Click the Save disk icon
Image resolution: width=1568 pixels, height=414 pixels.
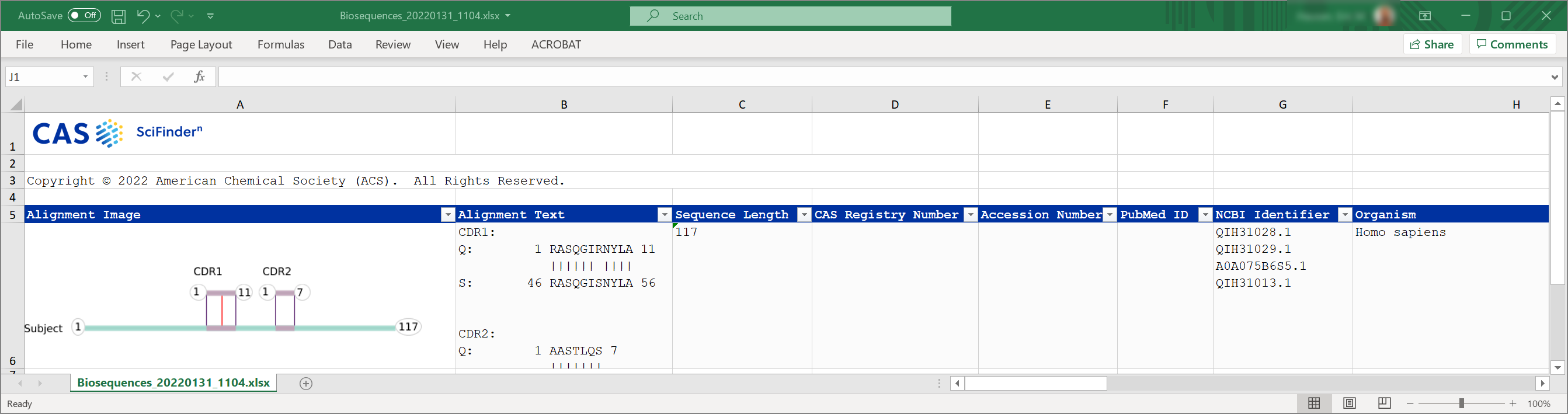coord(119,16)
